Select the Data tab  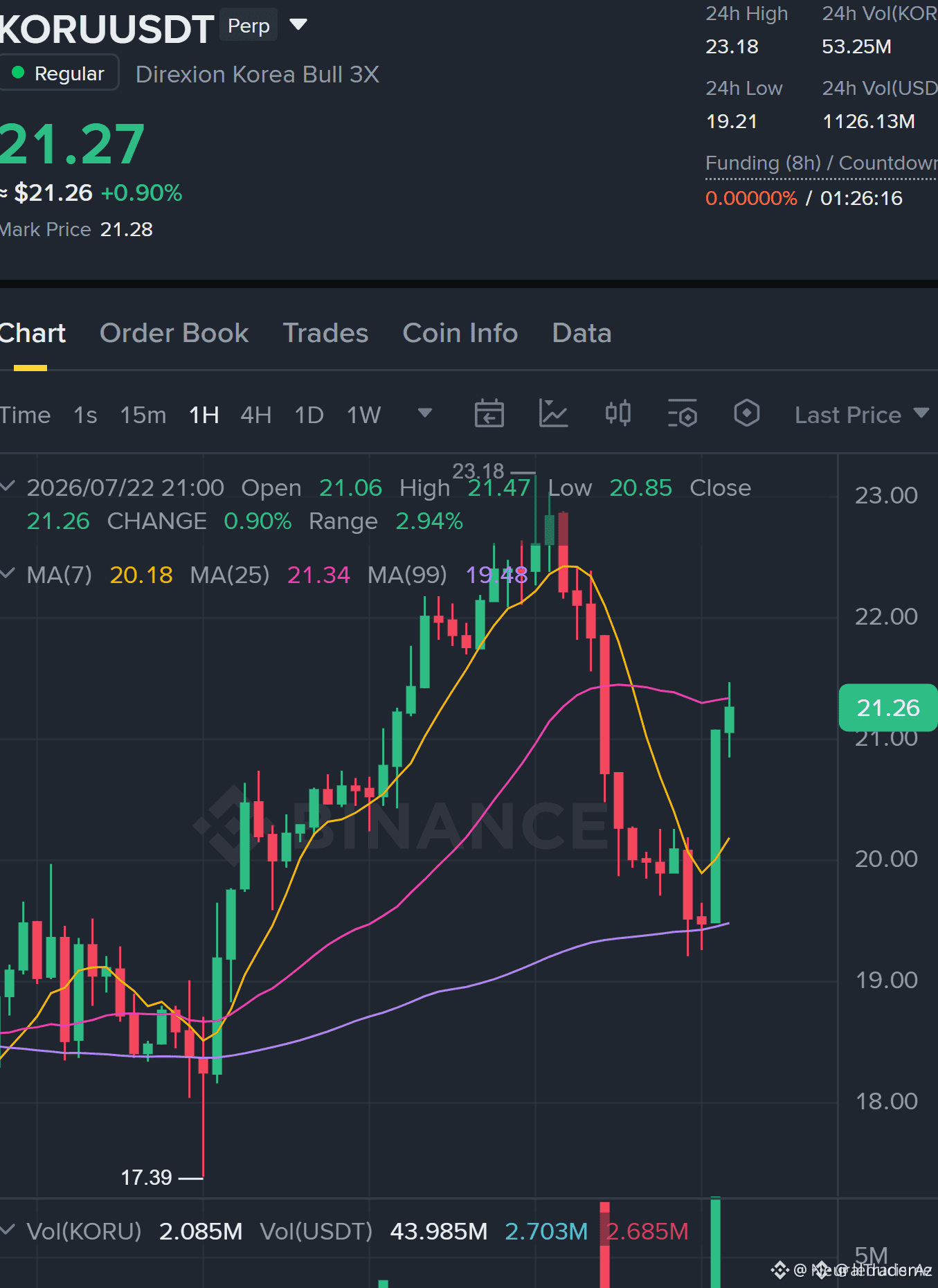point(582,334)
